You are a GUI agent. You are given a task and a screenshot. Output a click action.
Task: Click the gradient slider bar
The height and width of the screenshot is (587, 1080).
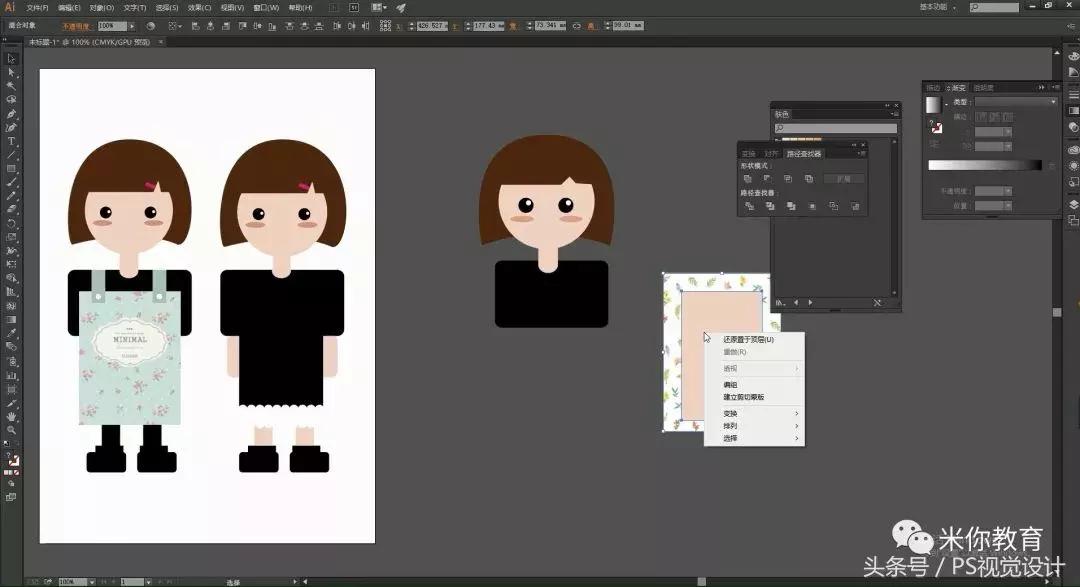pos(984,165)
